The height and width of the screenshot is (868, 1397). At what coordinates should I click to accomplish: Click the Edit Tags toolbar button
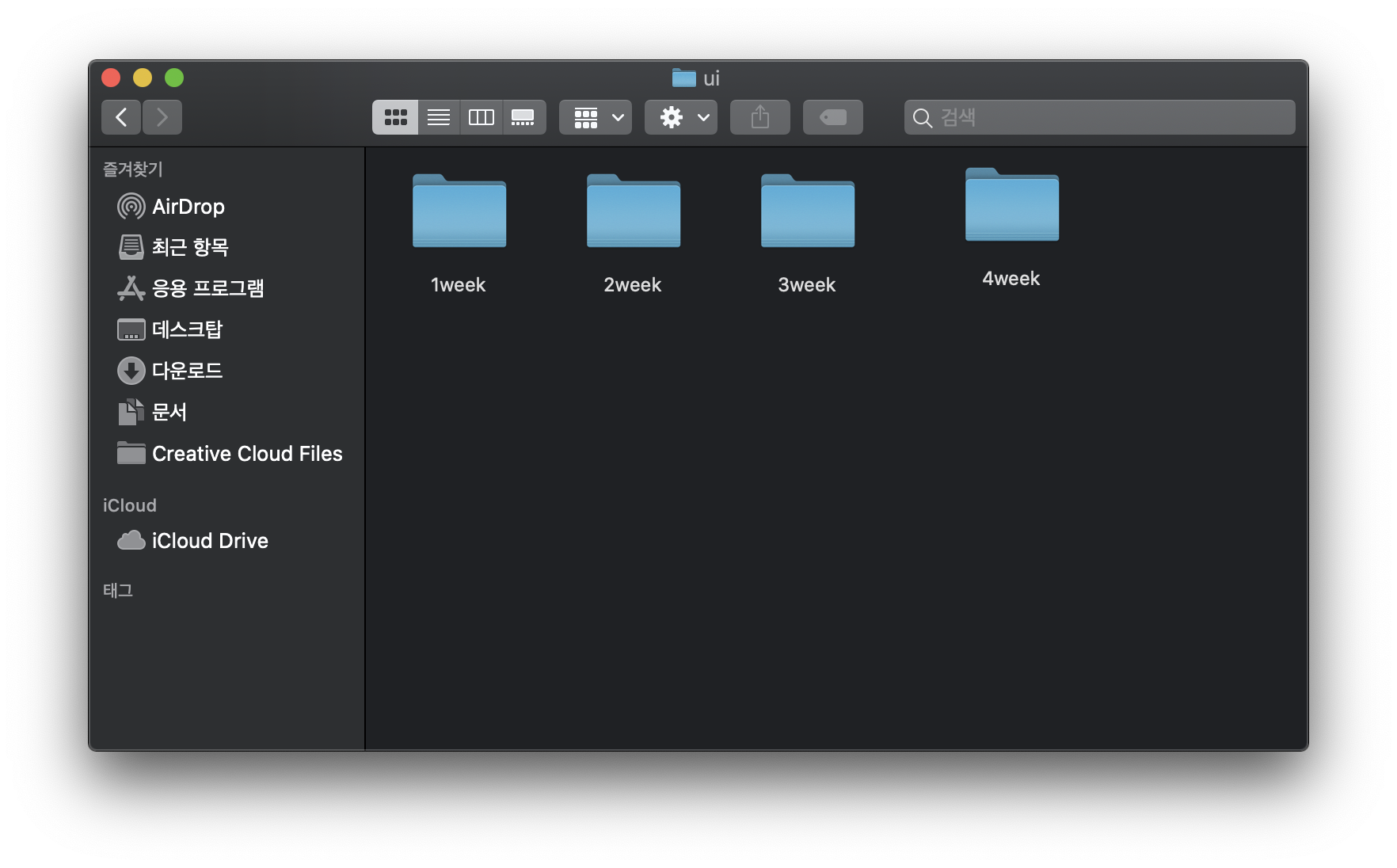pyautogui.click(x=833, y=117)
